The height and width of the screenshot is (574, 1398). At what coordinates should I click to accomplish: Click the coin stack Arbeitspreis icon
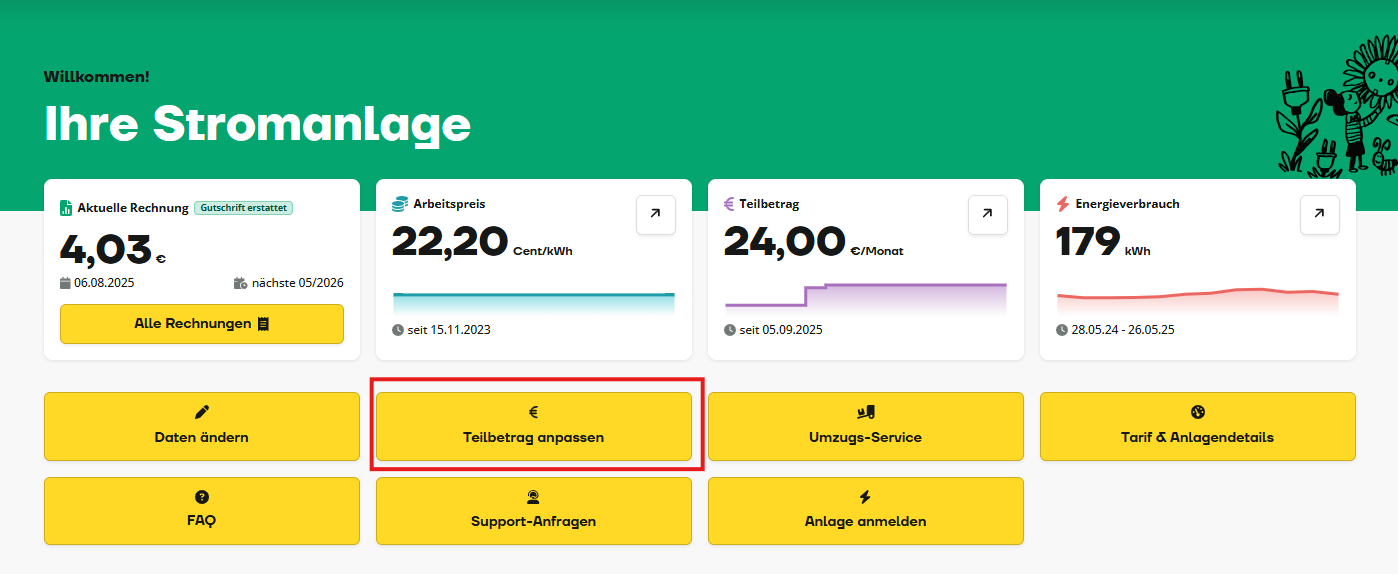click(399, 204)
